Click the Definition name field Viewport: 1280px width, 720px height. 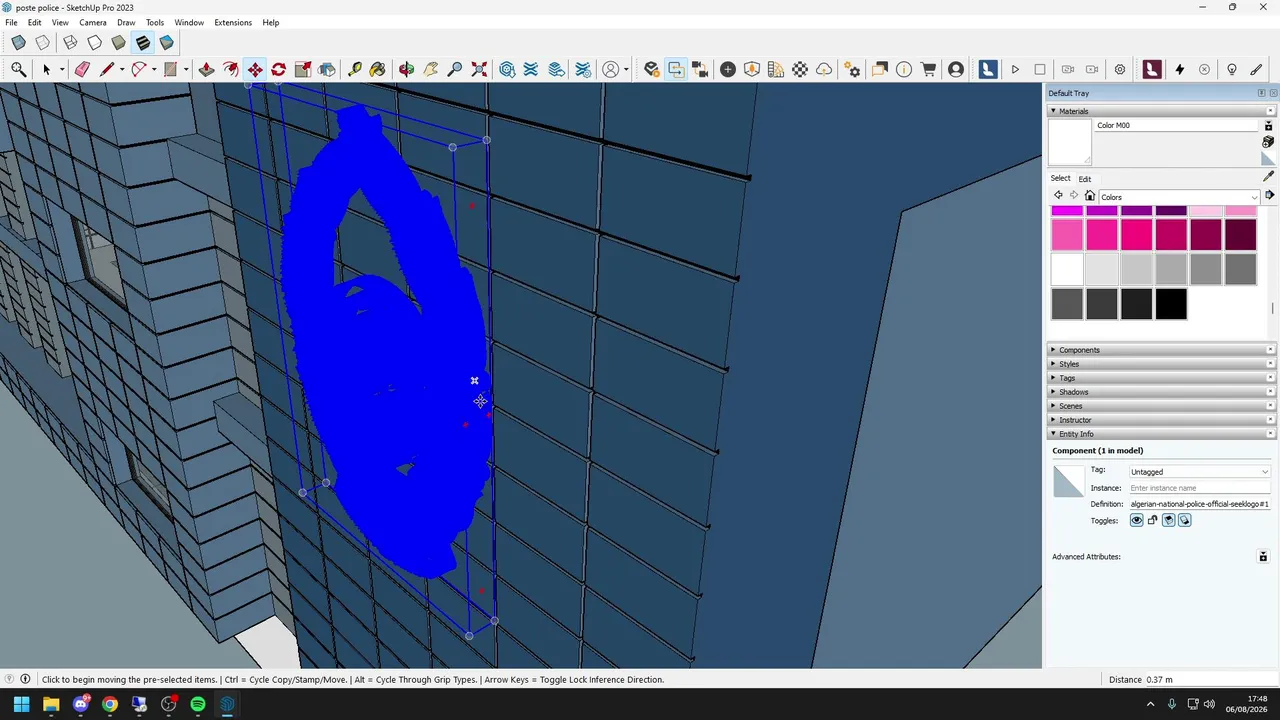pyautogui.click(x=1199, y=504)
